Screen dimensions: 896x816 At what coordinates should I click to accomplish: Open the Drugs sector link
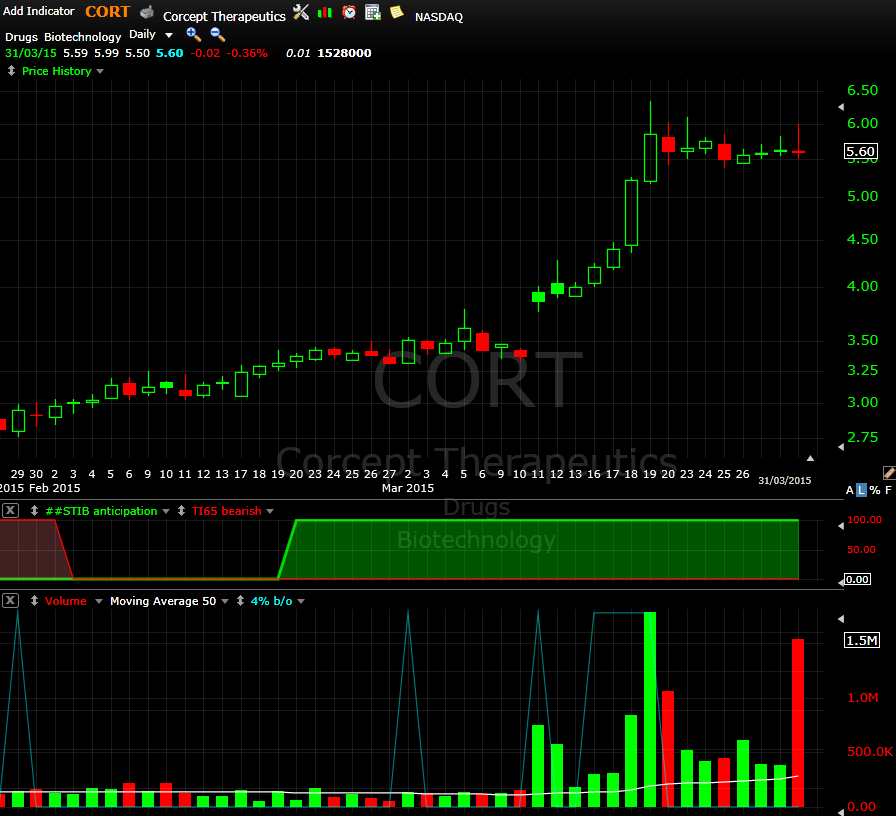pyautogui.click(x=21, y=37)
